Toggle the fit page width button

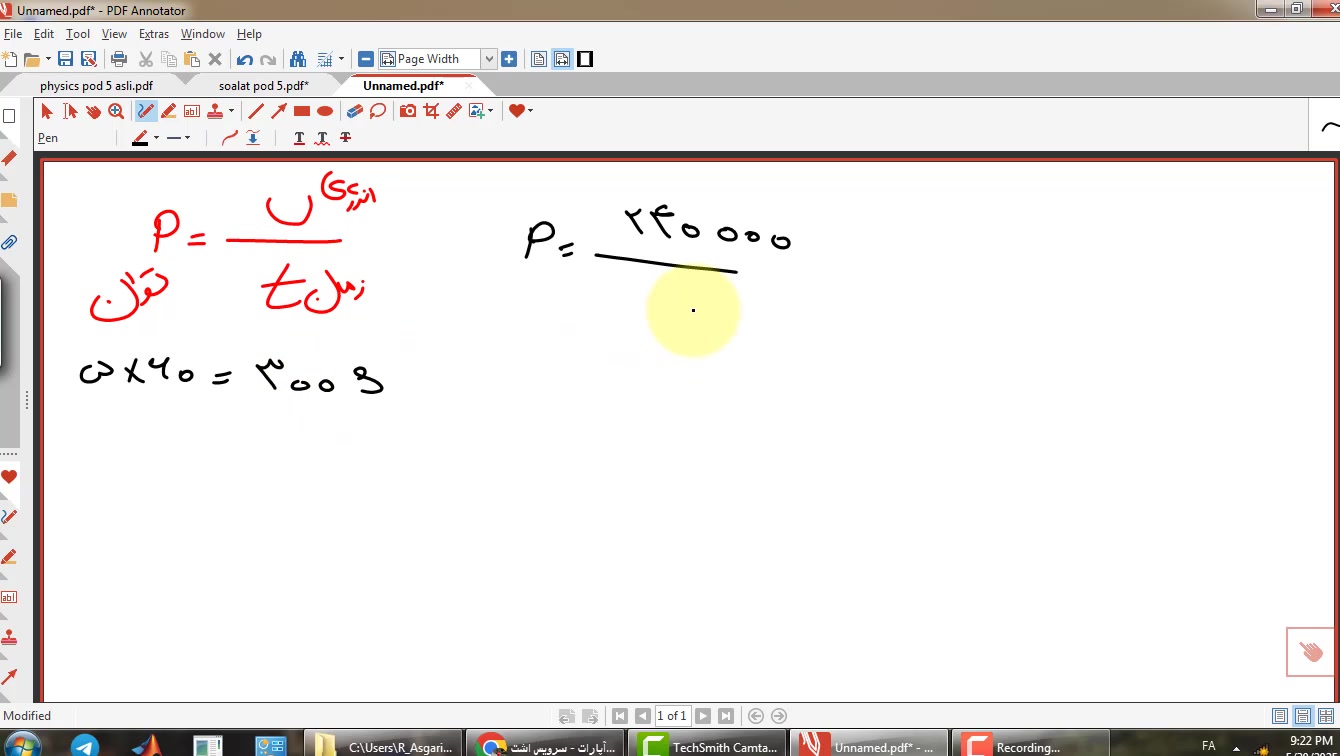(562, 59)
